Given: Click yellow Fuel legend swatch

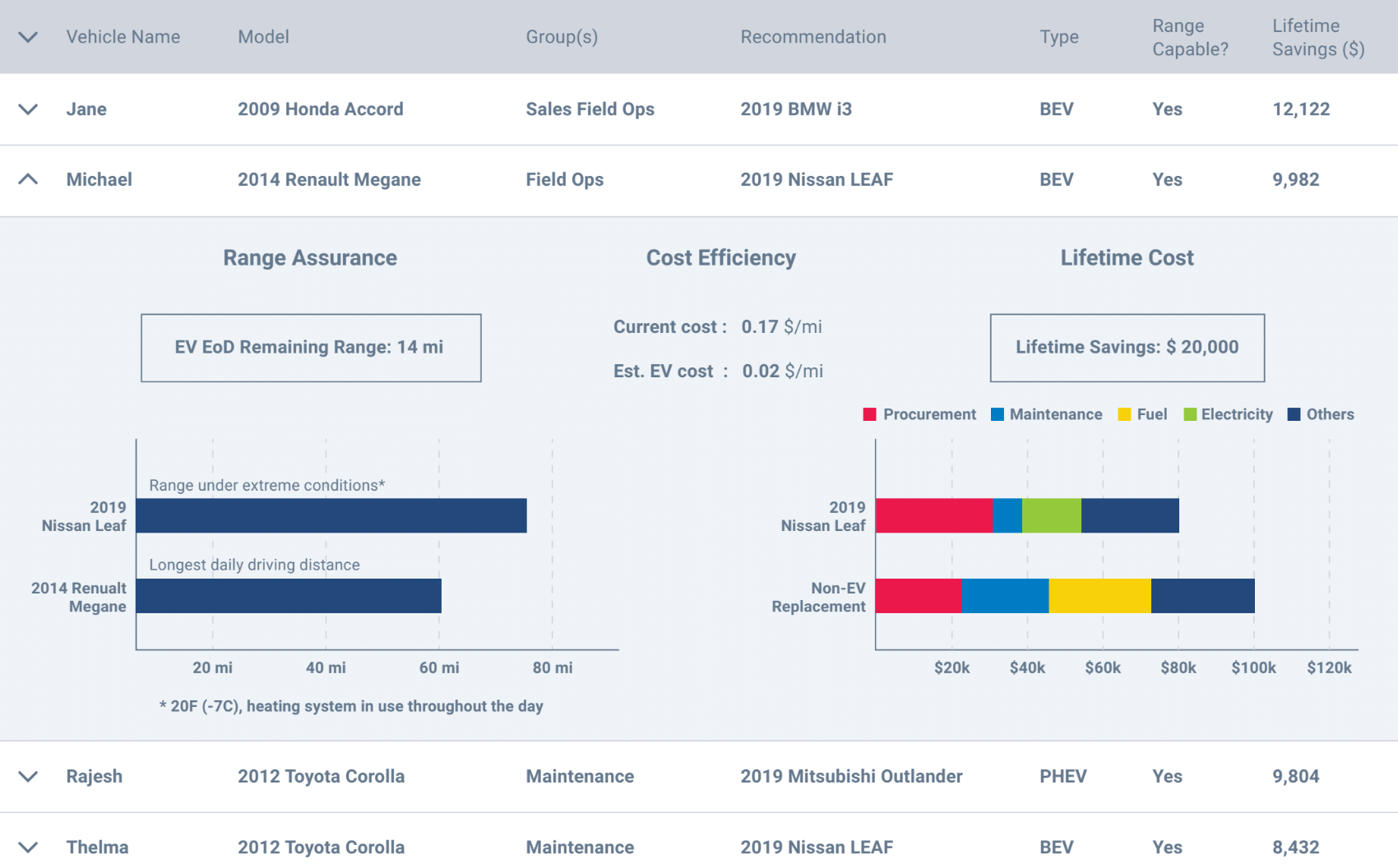Looking at the screenshot, I should 1125,414.
